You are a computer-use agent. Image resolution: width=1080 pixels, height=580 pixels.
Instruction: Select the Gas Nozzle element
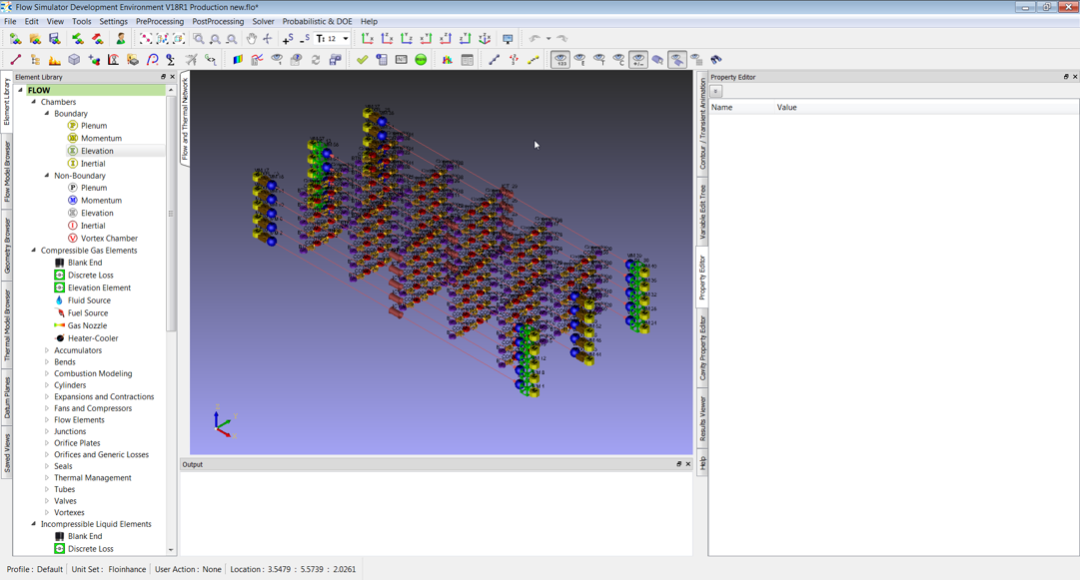coord(87,326)
